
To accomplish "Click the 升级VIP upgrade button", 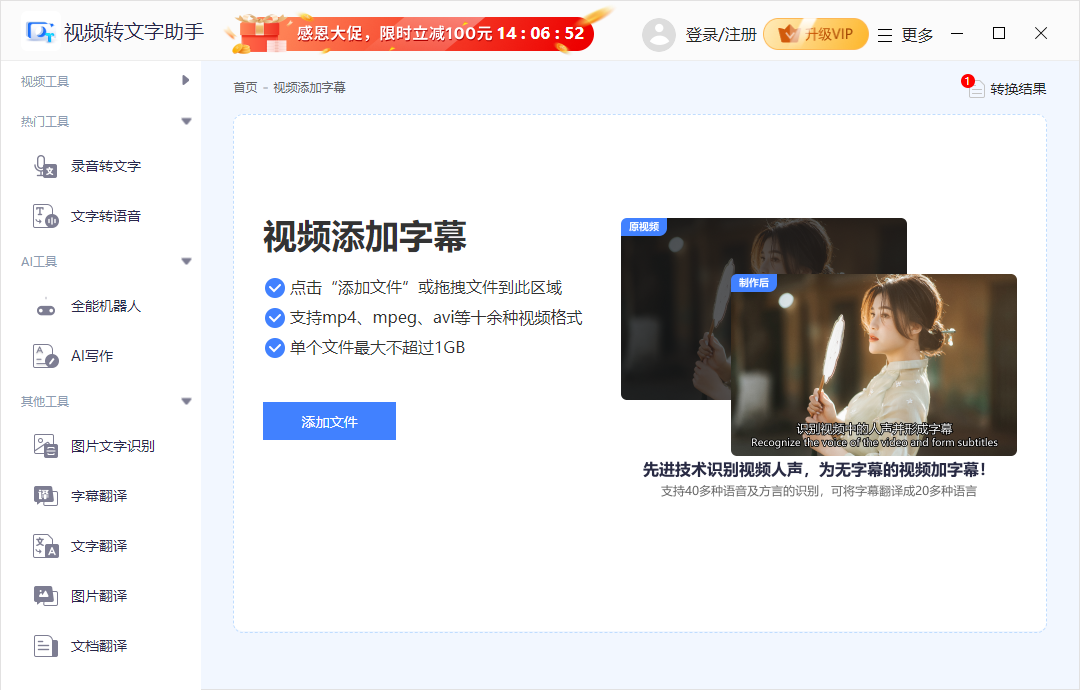I will (x=815, y=33).
